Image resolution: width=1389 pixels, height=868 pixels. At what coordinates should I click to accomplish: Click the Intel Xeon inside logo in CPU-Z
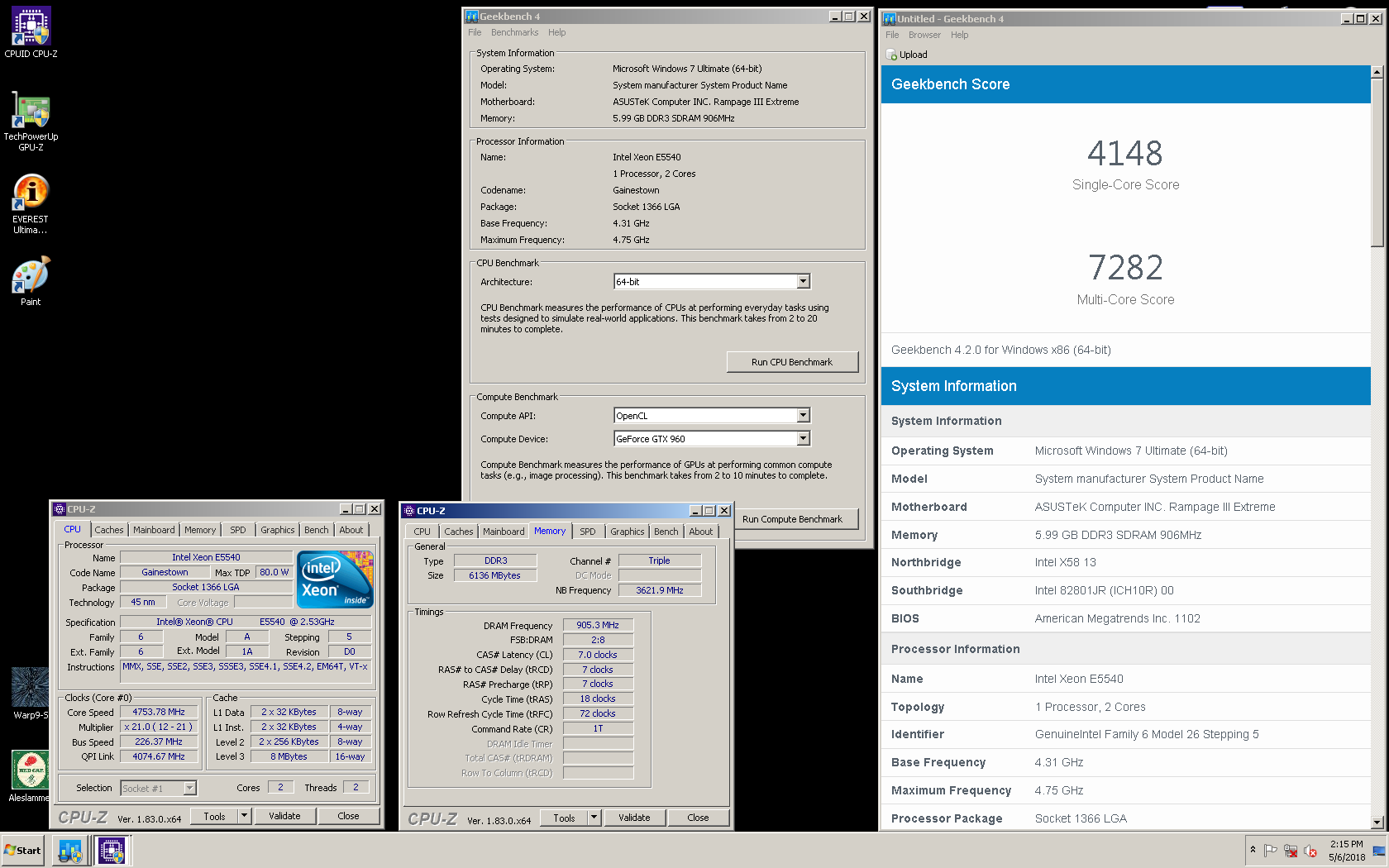[335, 579]
